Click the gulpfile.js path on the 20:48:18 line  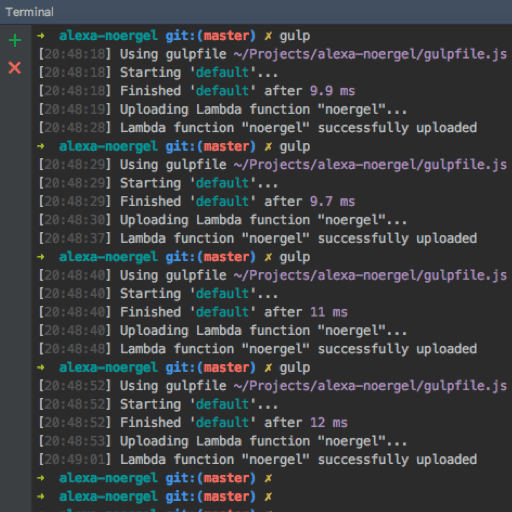point(370,54)
